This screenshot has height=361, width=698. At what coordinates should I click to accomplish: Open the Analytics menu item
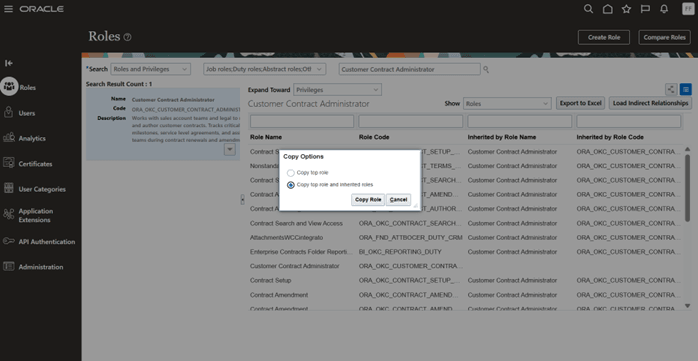click(x=32, y=138)
